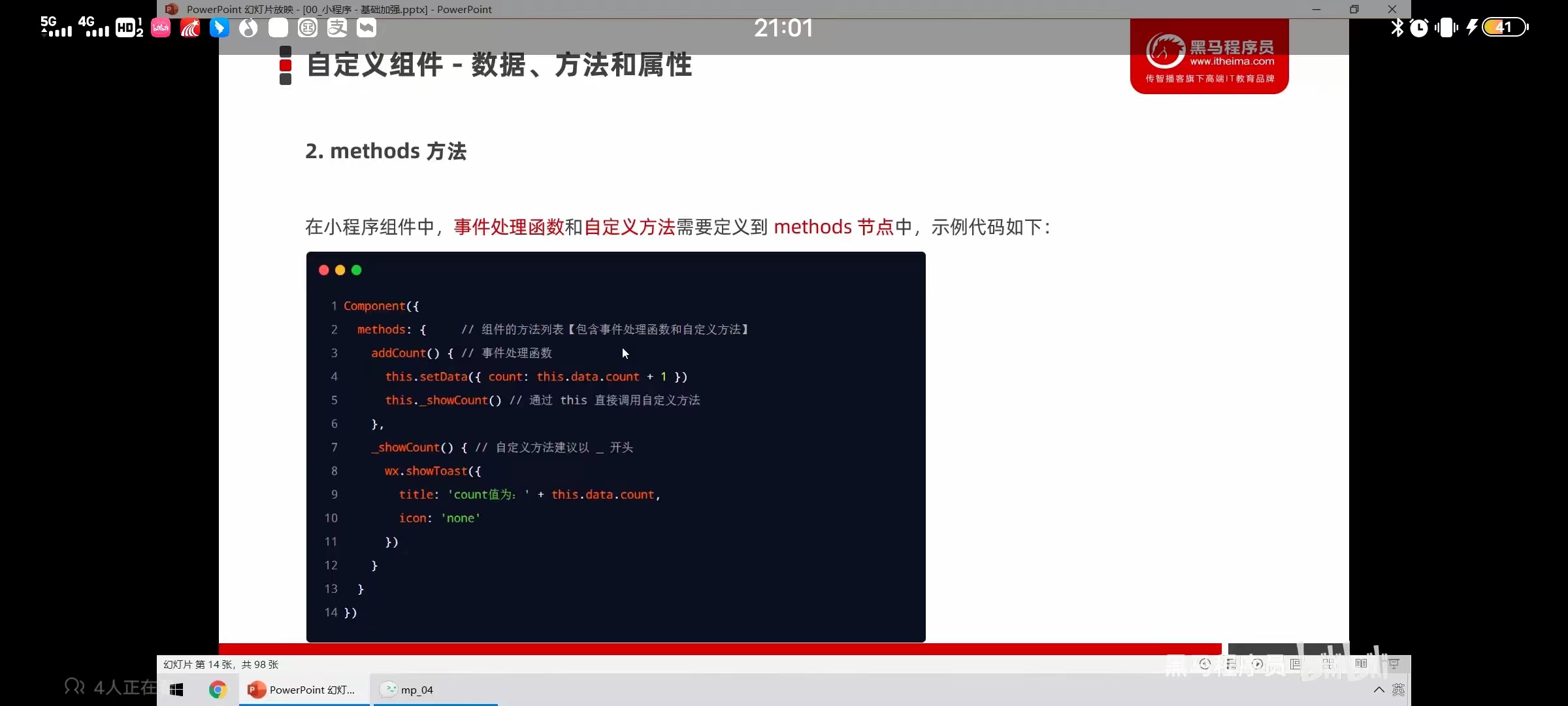1568x706 pixels.
Task: Switch to Normal view icon
Action: (1296, 664)
